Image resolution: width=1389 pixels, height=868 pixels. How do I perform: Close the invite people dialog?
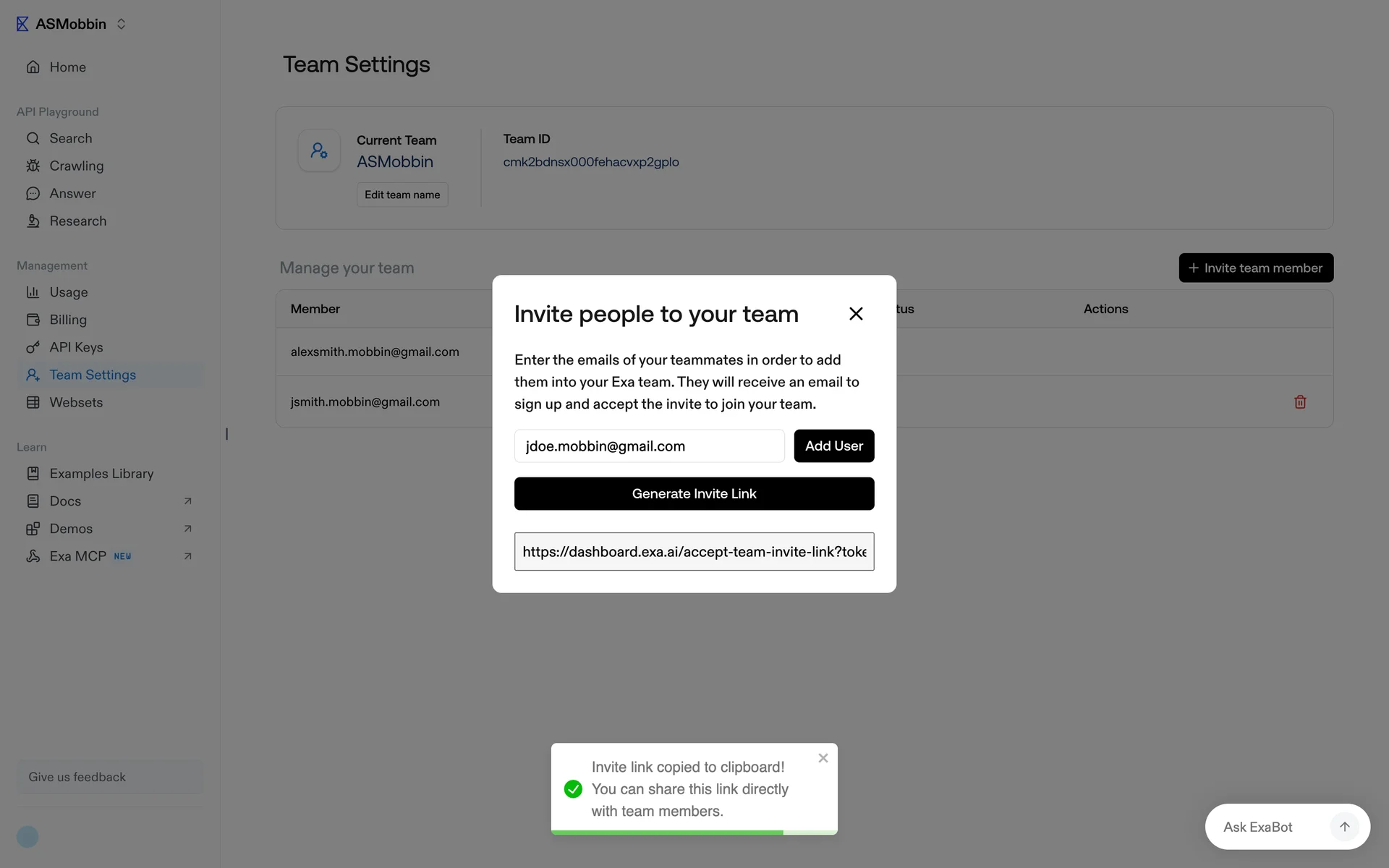coord(856,314)
